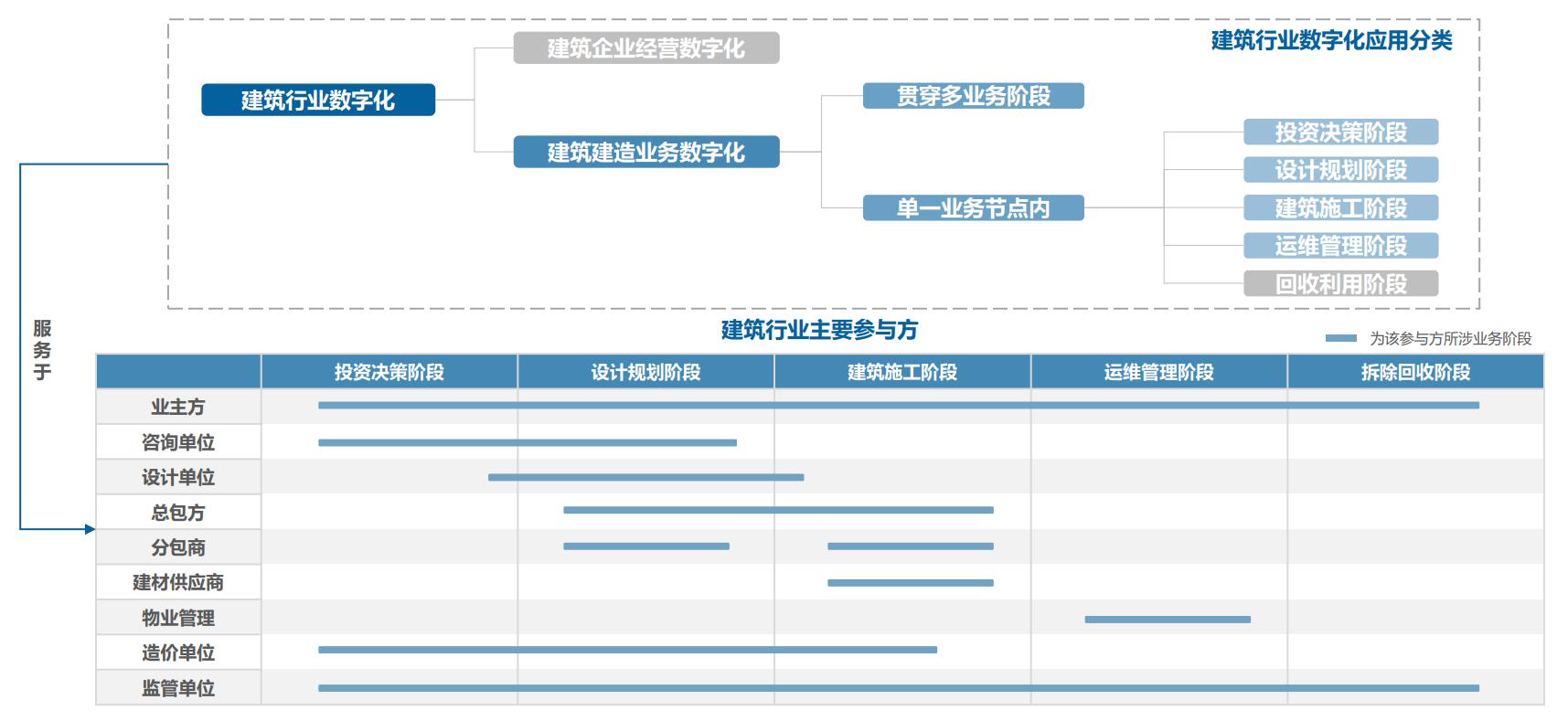Viewport: 1568px width, 721px height.
Task: Select 运维管理阶段 leaf box in tree
Action: (x=1341, y=246)
